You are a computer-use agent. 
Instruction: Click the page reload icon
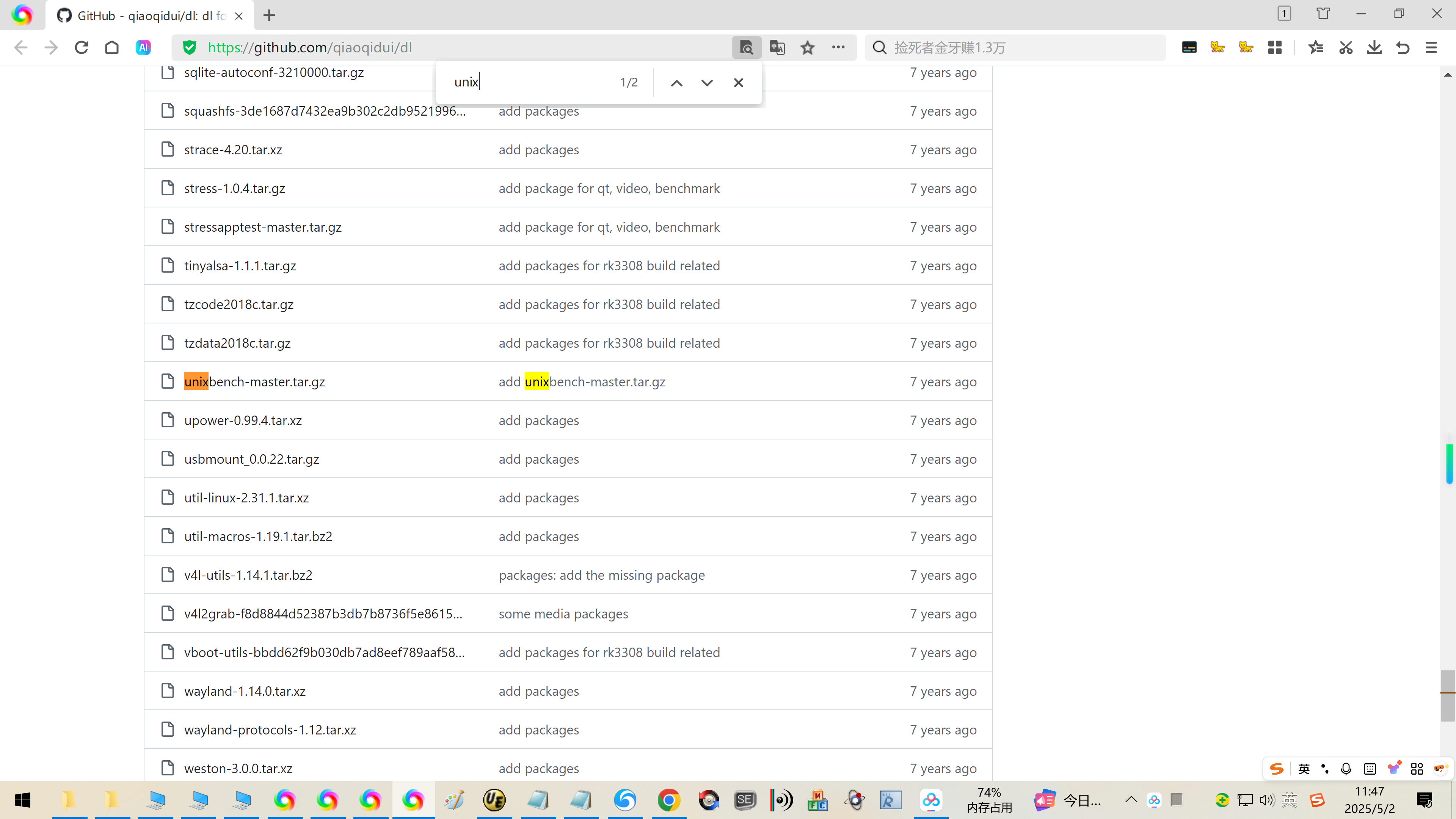82,47
